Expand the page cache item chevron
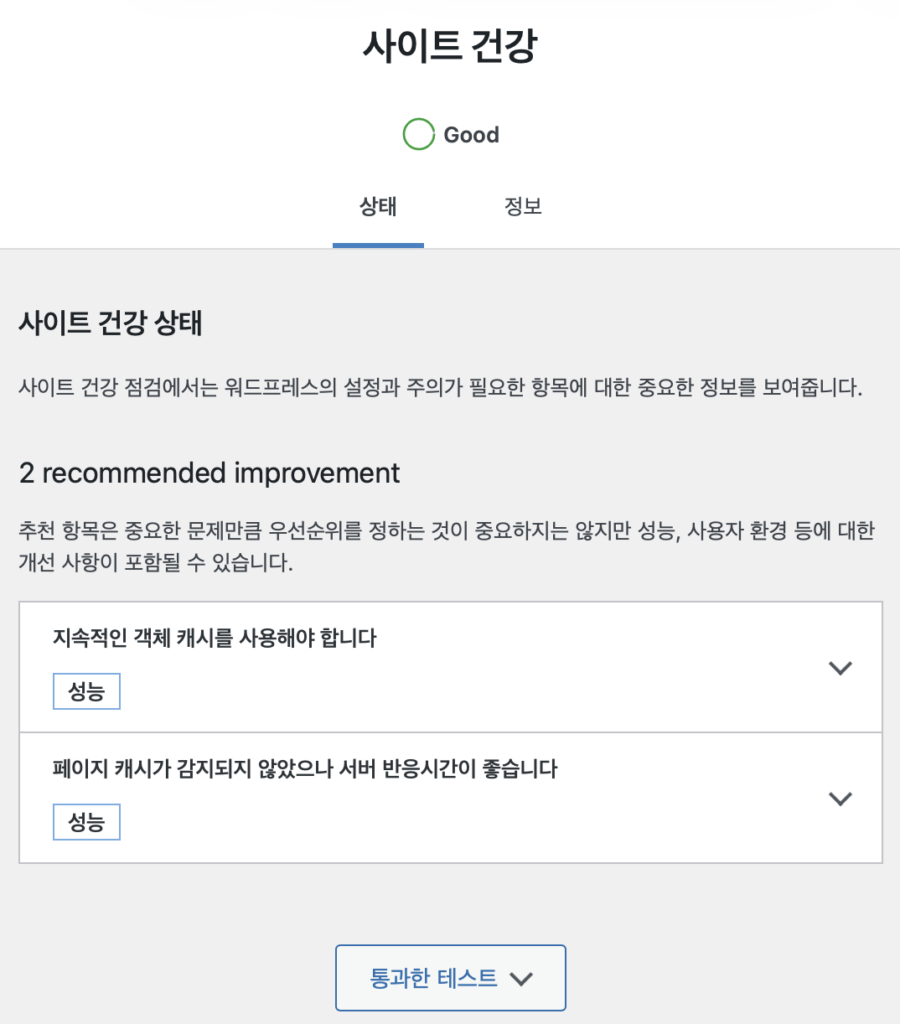Image resolution: width=900 pixels, height=1024 pixels. [x=841, y=799]
